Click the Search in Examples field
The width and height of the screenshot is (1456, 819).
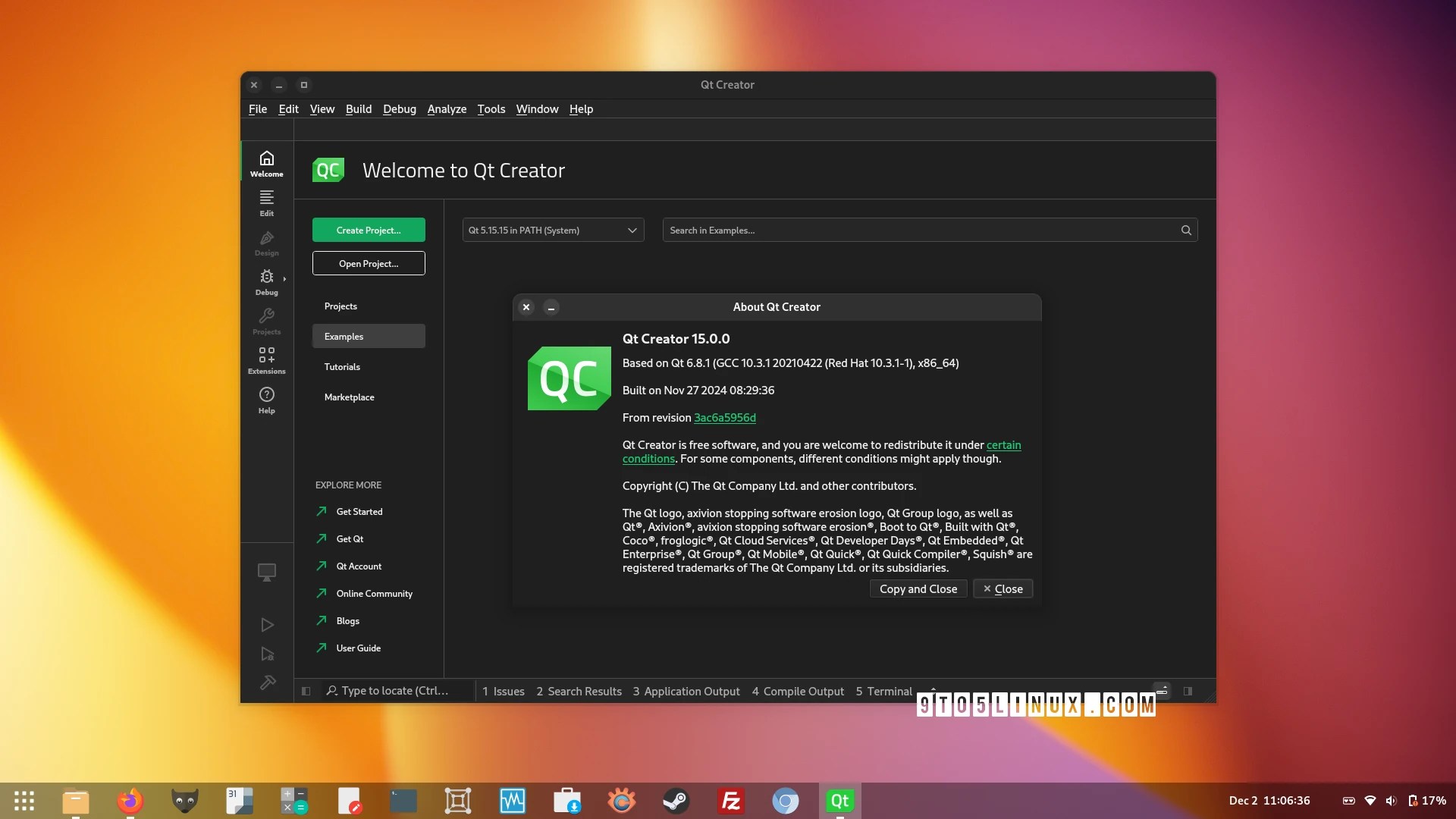(x=918, y=231)
